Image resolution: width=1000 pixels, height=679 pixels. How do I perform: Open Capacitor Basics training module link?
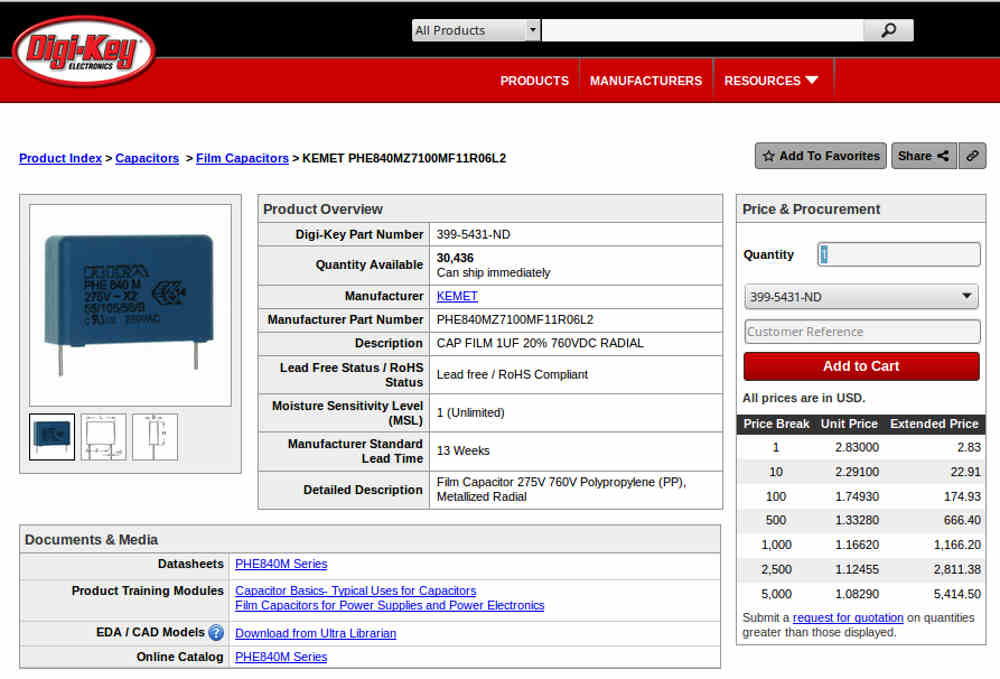(x=355, y=590)
